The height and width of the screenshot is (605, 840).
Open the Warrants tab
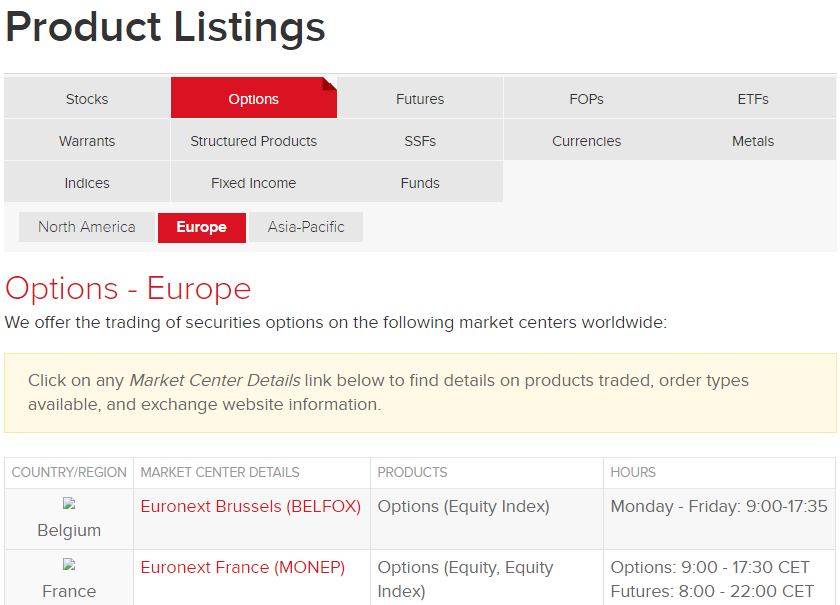pos(87,140)
